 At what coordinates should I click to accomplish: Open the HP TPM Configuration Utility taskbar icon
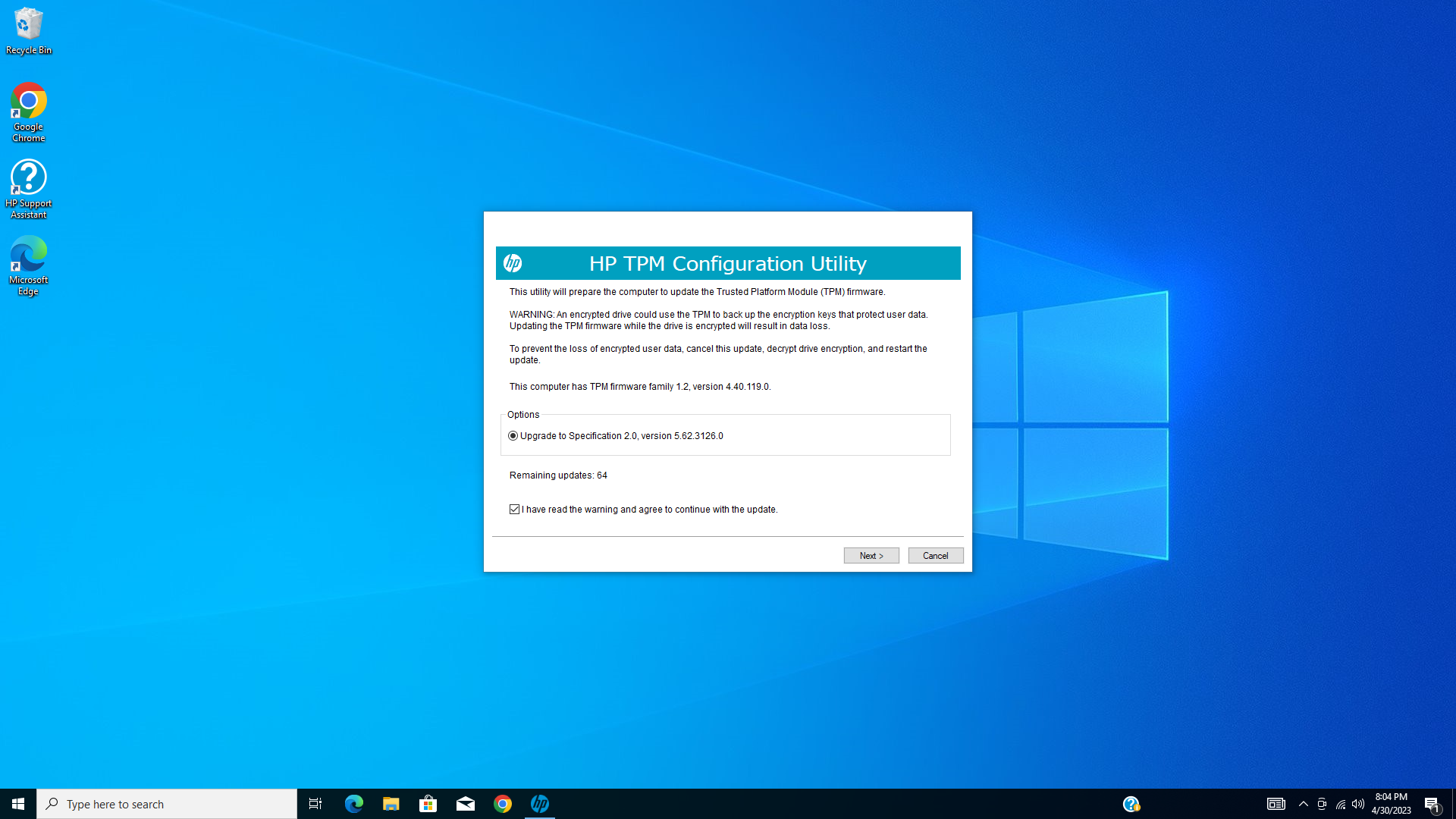click(x=541, y=803)
